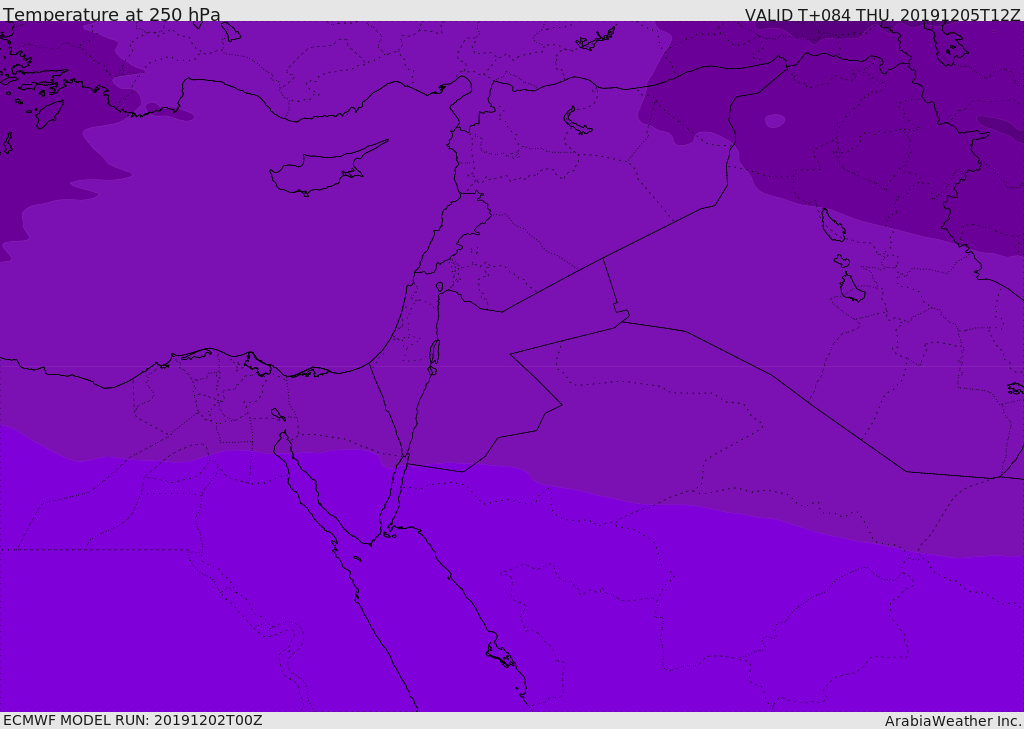1024x729 pixels.
Task: Click the 'Temperature at 250 hPa' title text
Action: [x=112, y=14]
